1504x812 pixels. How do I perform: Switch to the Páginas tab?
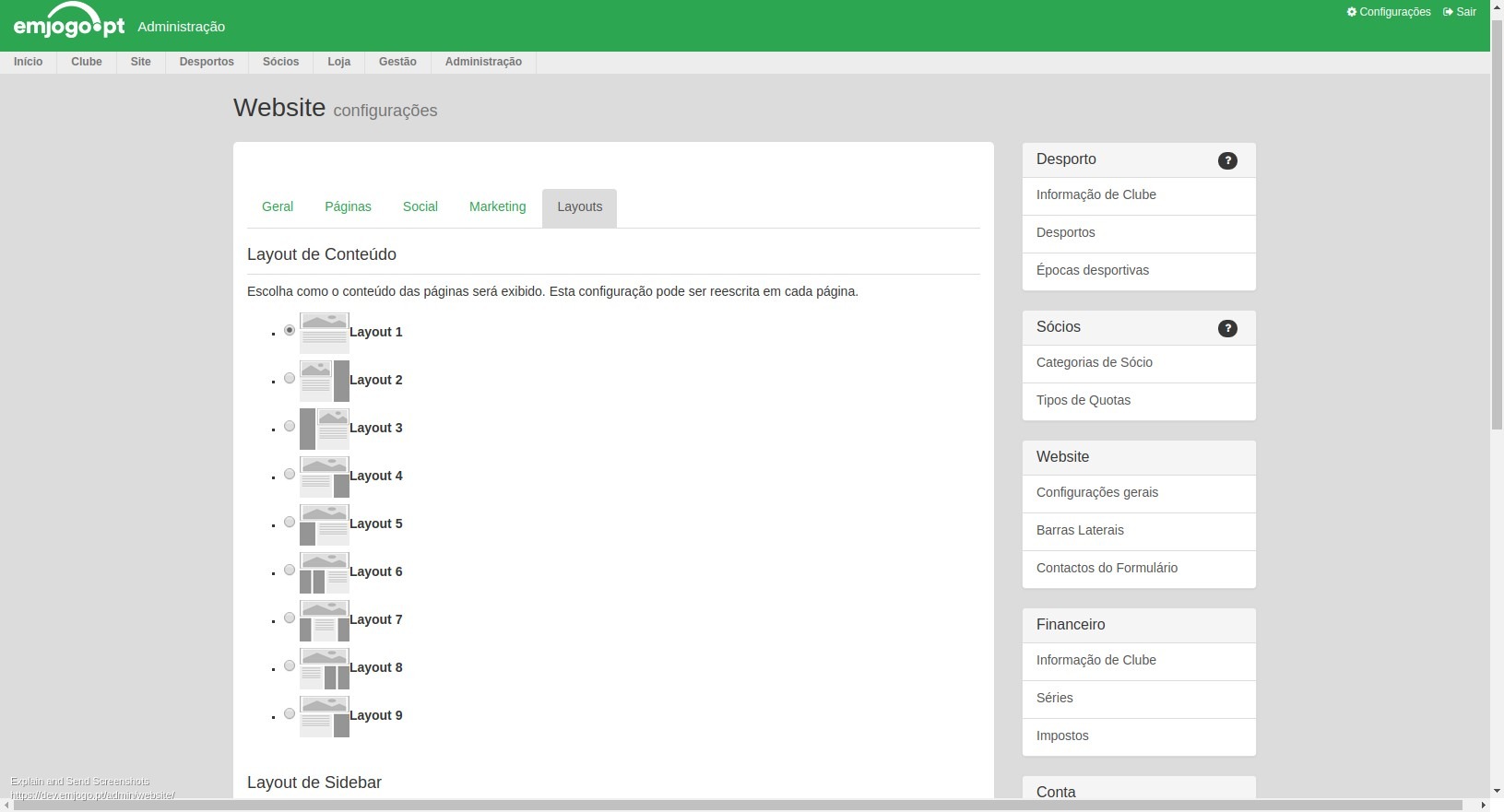[x=348, y=206]
